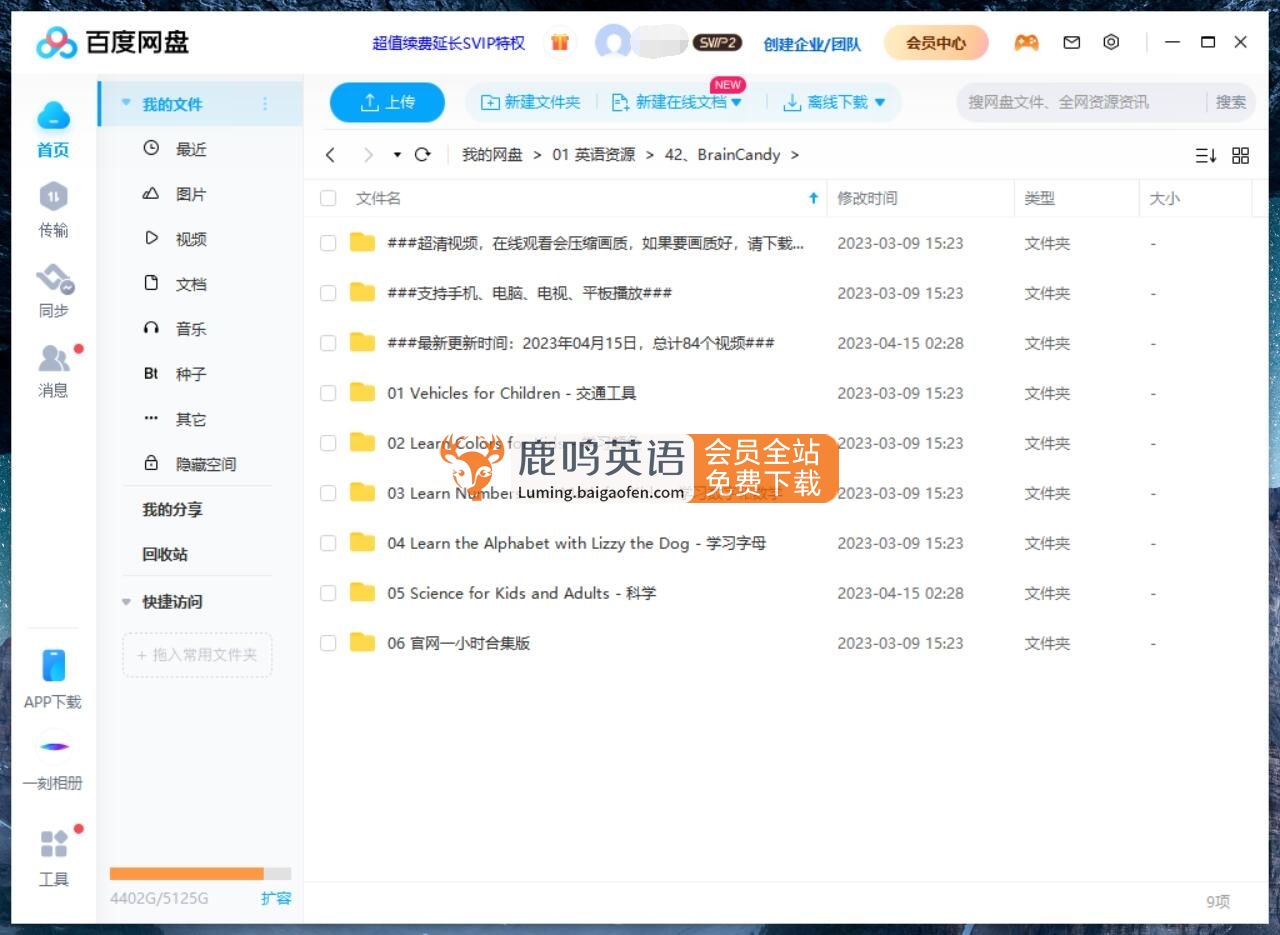Click breadcrumb 我的网盘

[492, 155]
